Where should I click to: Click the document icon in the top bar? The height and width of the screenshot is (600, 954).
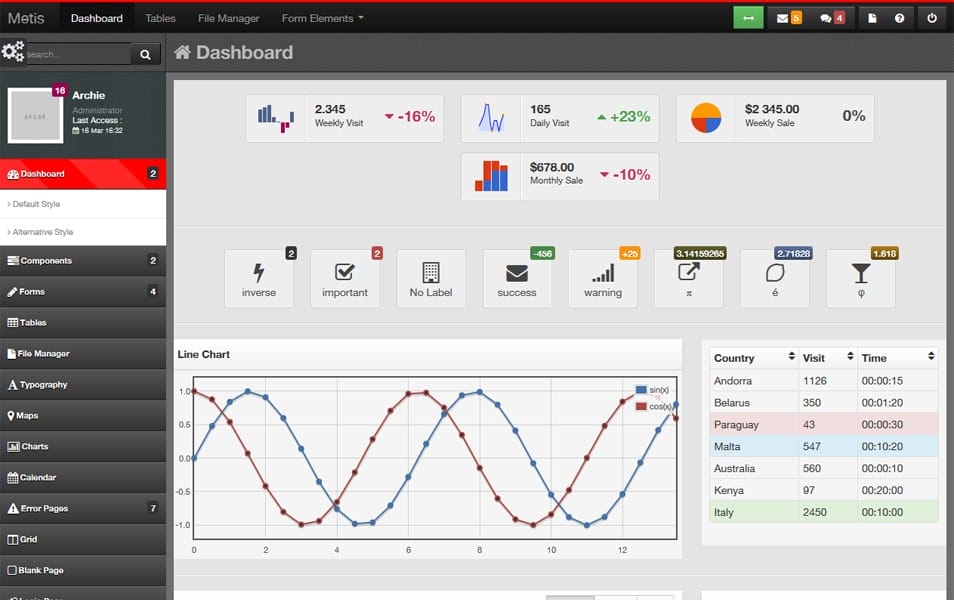pos(875,17)
